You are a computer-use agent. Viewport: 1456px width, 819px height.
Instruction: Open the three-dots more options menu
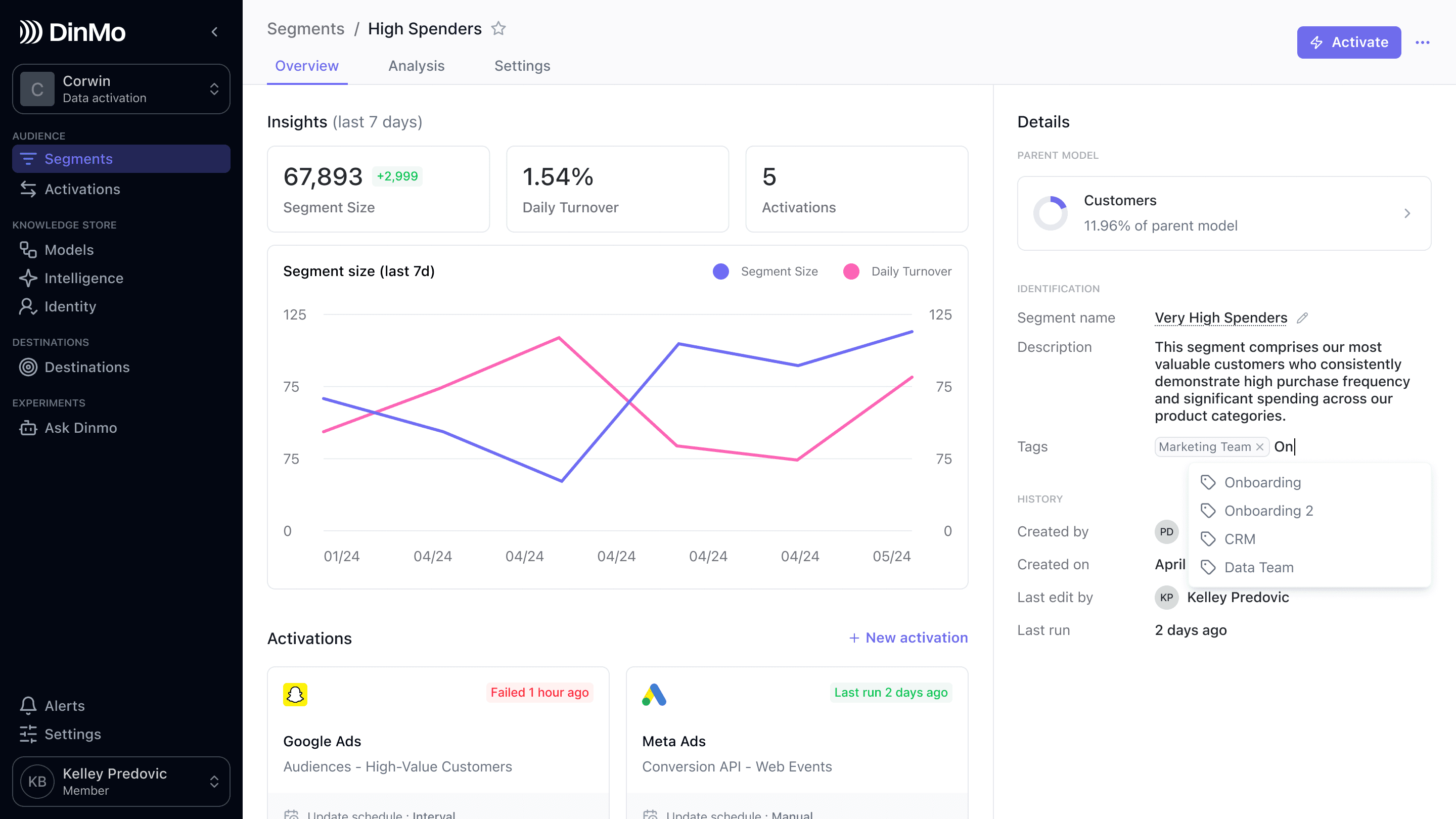[1422, 42]
